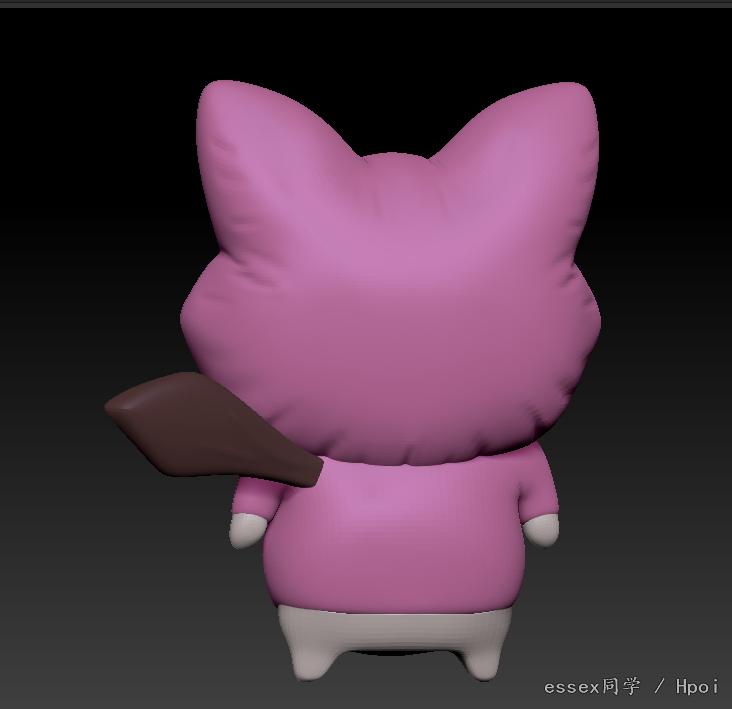
Task: Select the white hand beneath the brown tail
Action: tap(246, 530)
